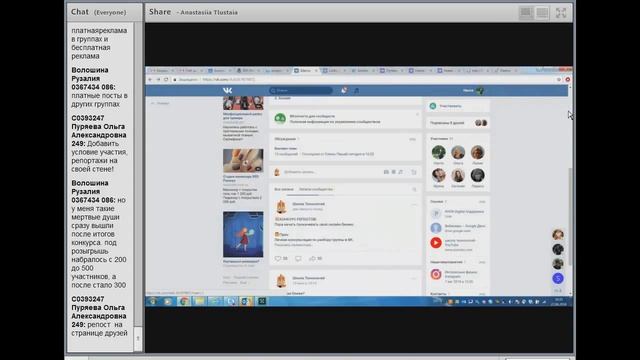Open the community apps info banner text
The width and height of the screenshot is (640, 360).
point(335,119)
